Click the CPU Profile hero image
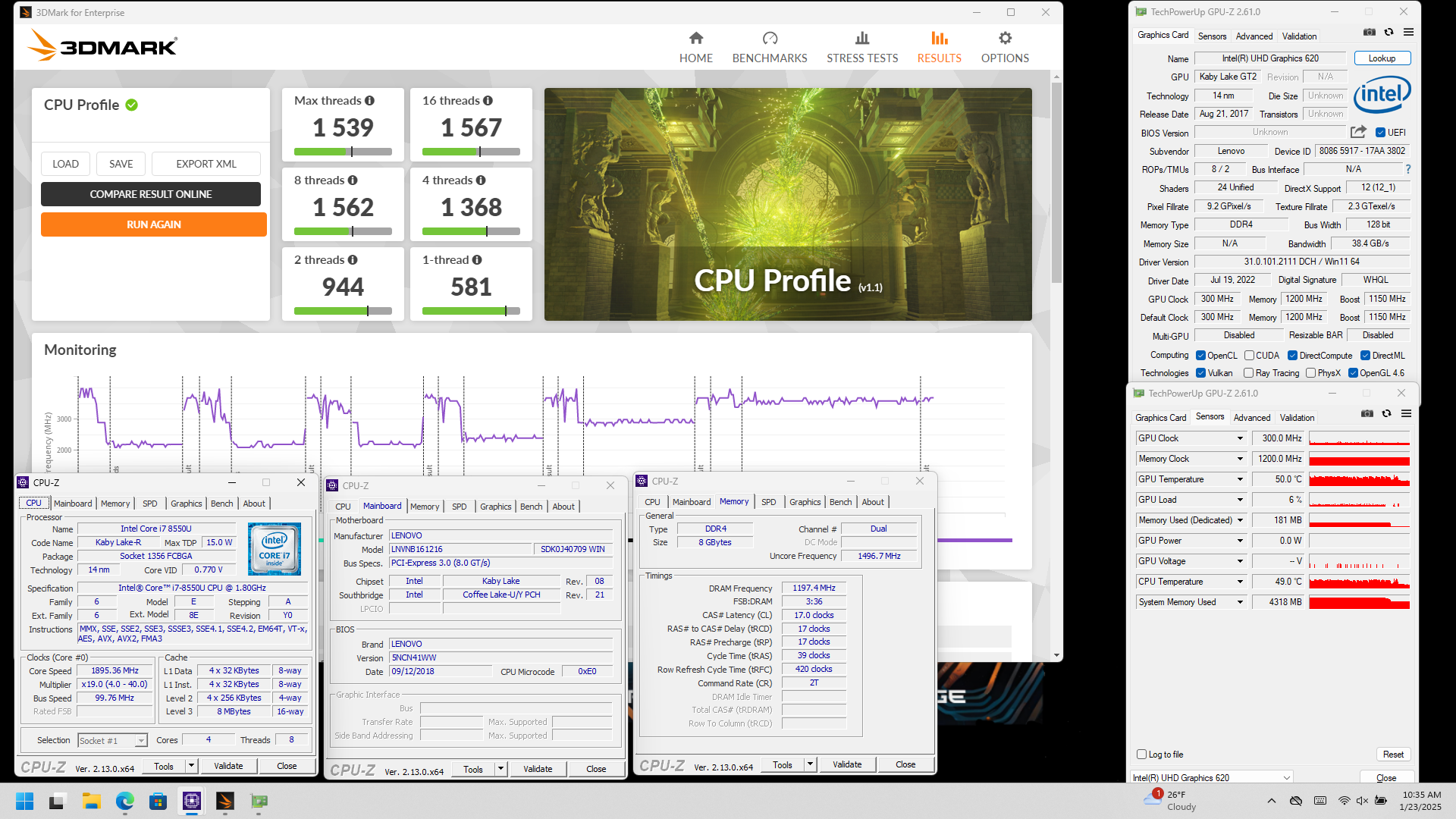Viewport: 1456px width, 819px height. (x=788, y=204)
